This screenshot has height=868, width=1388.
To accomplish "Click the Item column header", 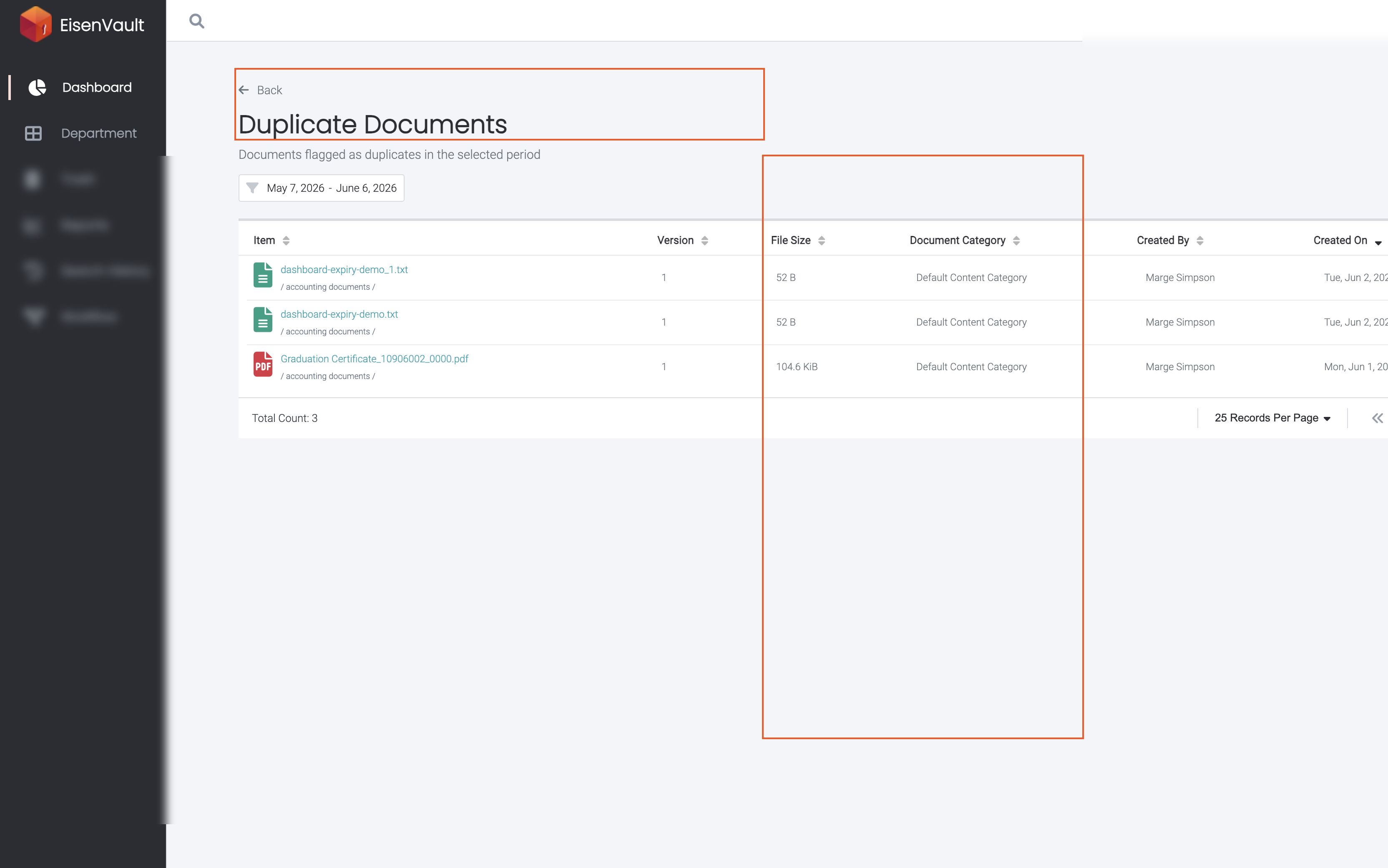I will 264,241.
